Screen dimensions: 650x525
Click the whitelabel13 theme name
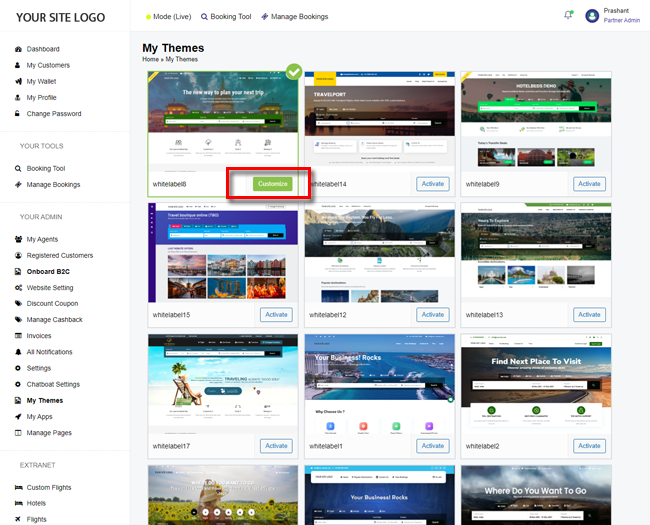click(x=484, y=315)
